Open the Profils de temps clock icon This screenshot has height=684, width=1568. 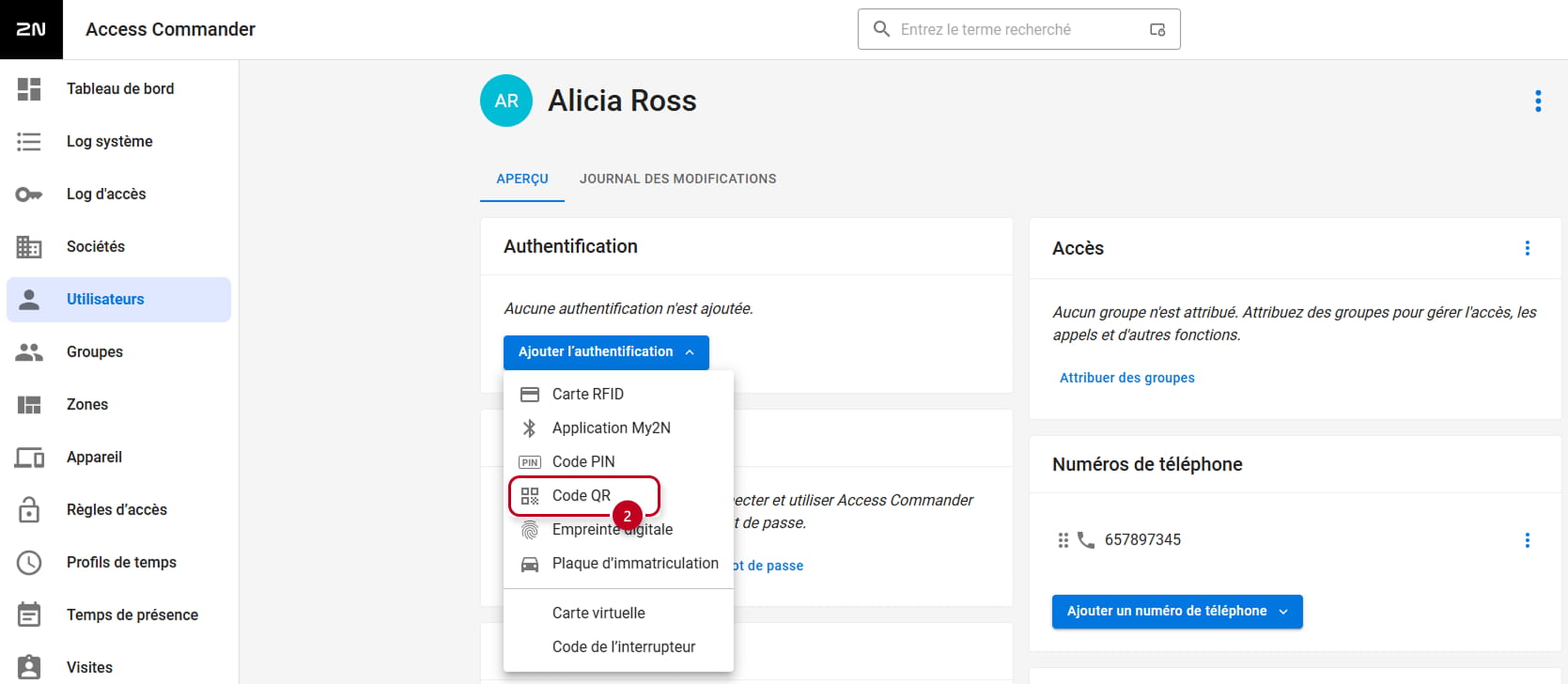tap(29, 563)
